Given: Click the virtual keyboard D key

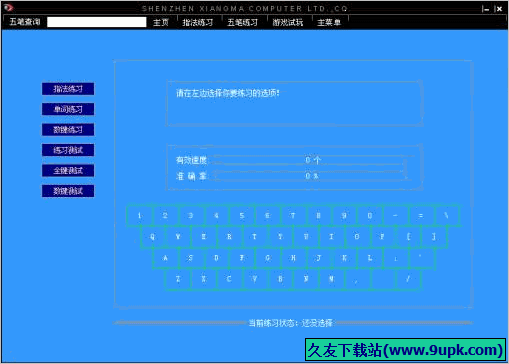Looking at the screenshot, I should click(216, 258).
